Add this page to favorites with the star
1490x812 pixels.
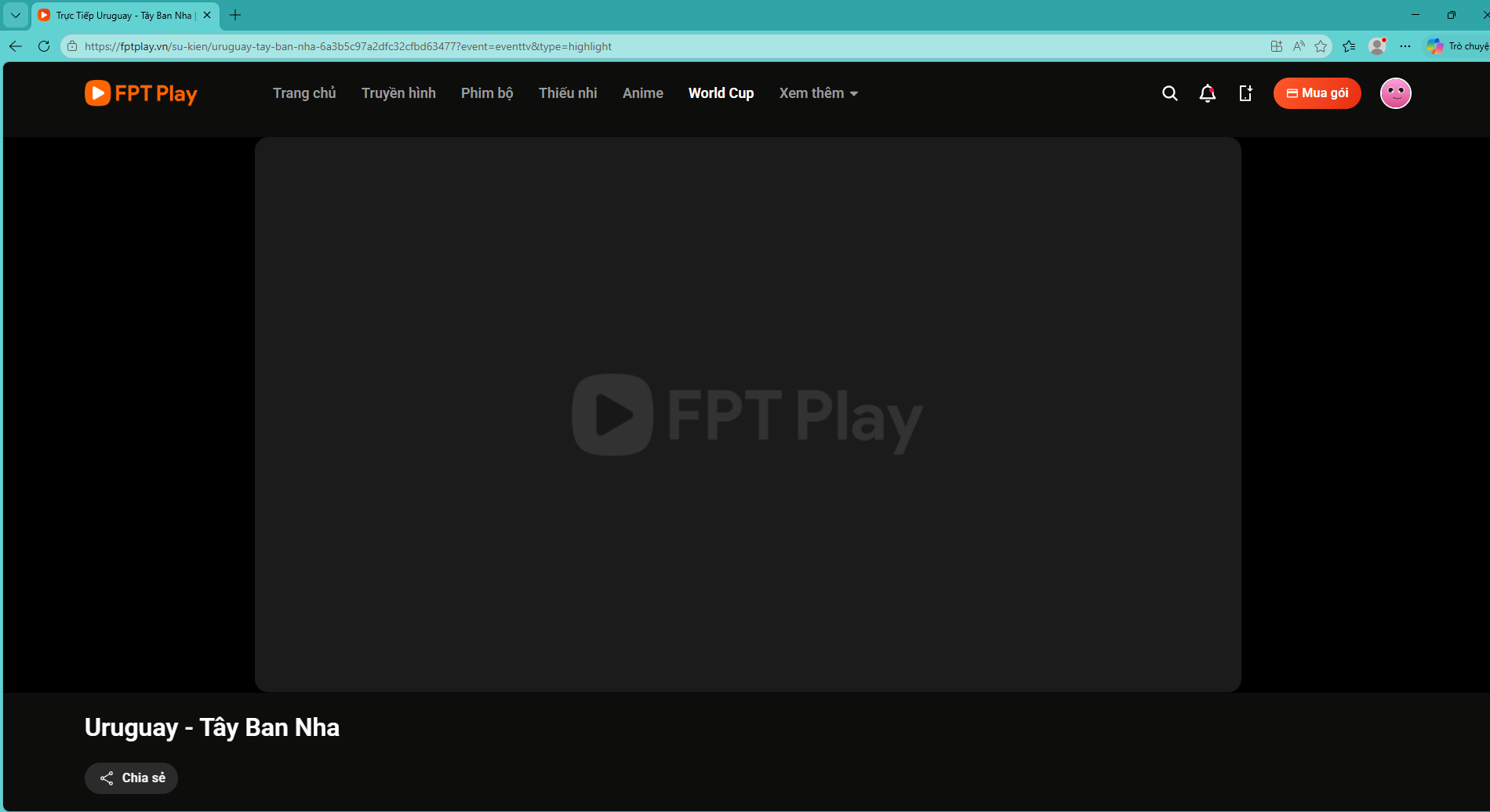point(1321,46)
